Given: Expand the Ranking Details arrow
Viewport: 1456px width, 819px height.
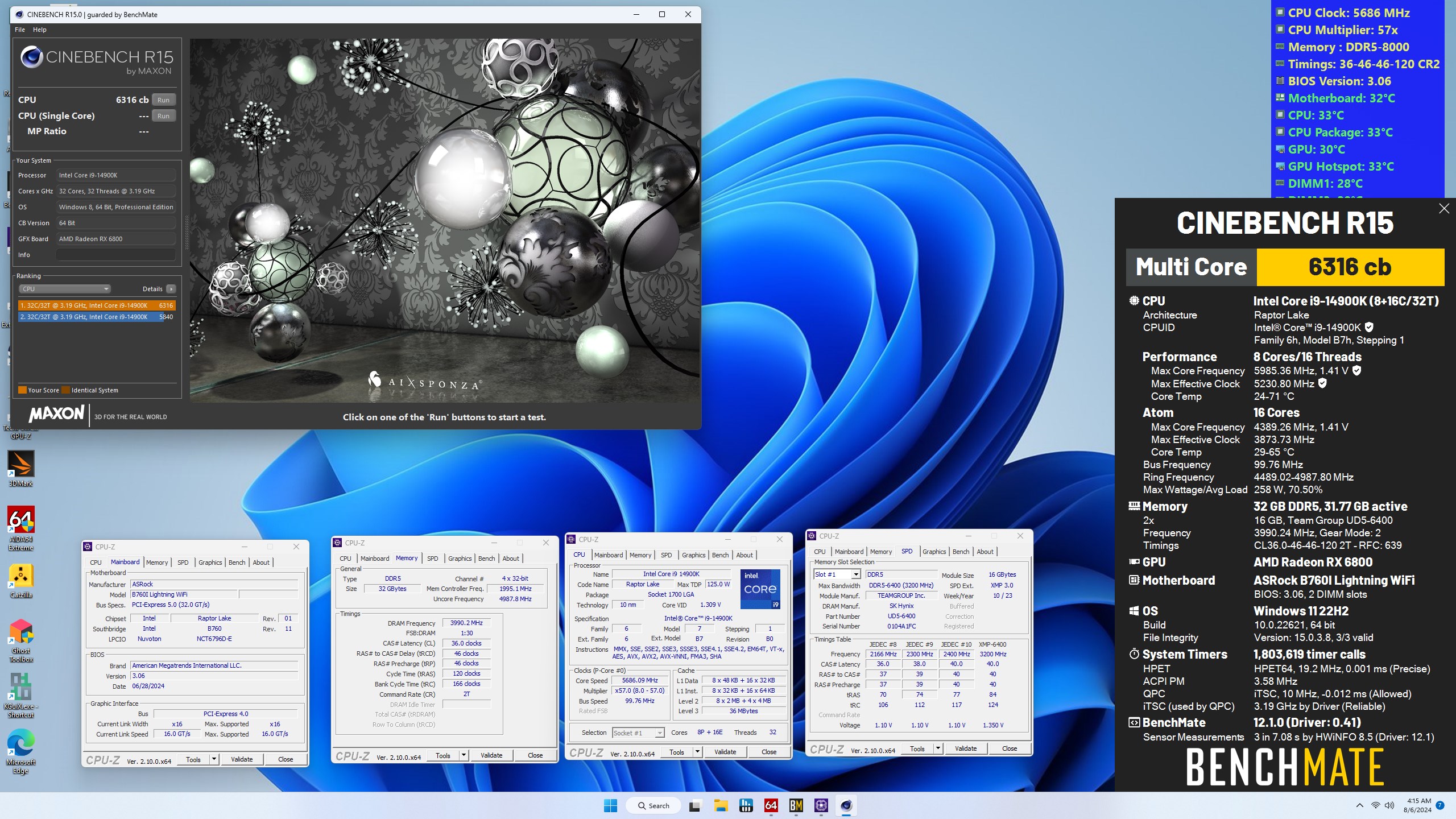Looking at the screenshot, I should pos(171,289).
